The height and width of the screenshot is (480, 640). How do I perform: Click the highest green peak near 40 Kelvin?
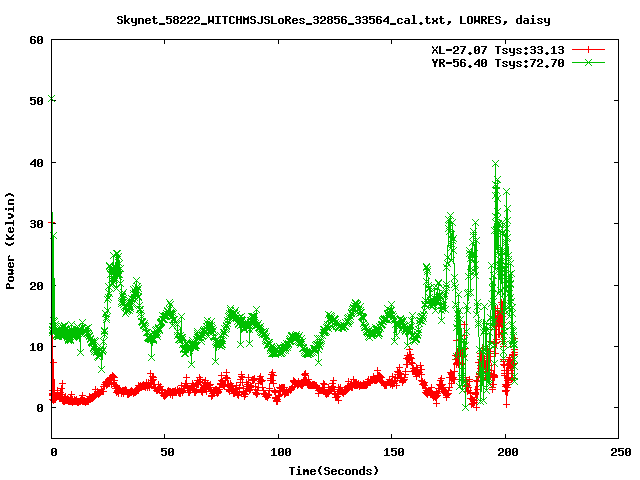pyautogui.click(x=496, y=164)
